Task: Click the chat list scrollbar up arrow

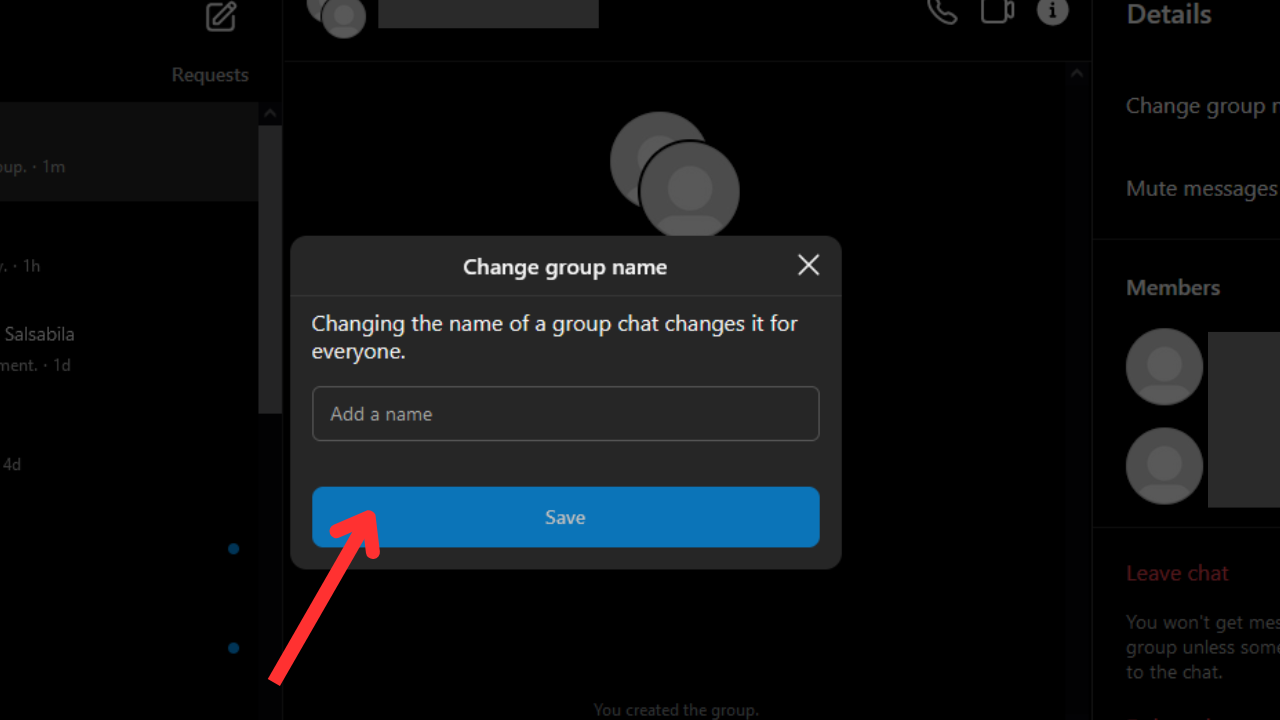Action: 269,114
